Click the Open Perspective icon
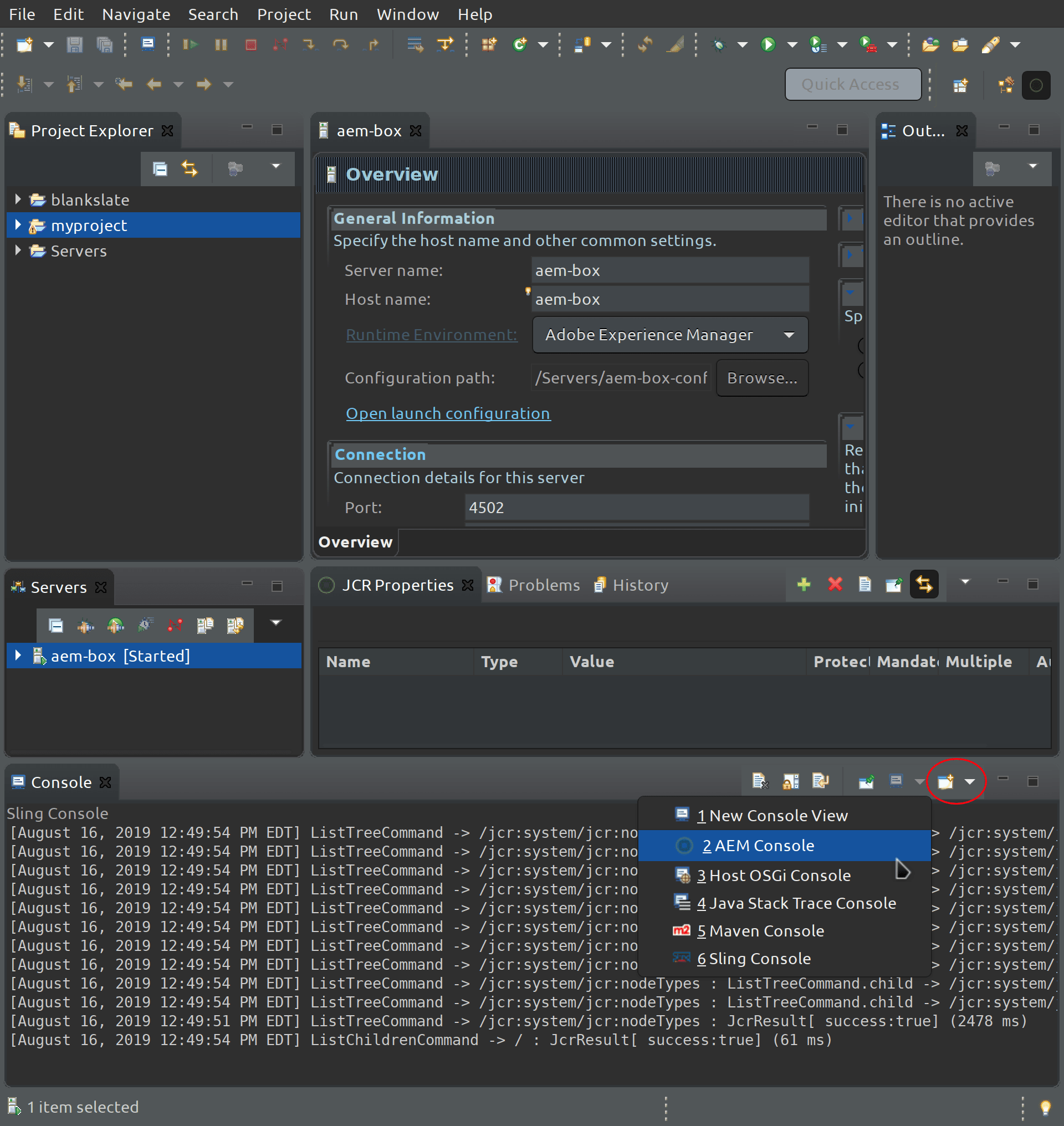This screenshot has height=1126, width=1064. (x=960, y=85)
